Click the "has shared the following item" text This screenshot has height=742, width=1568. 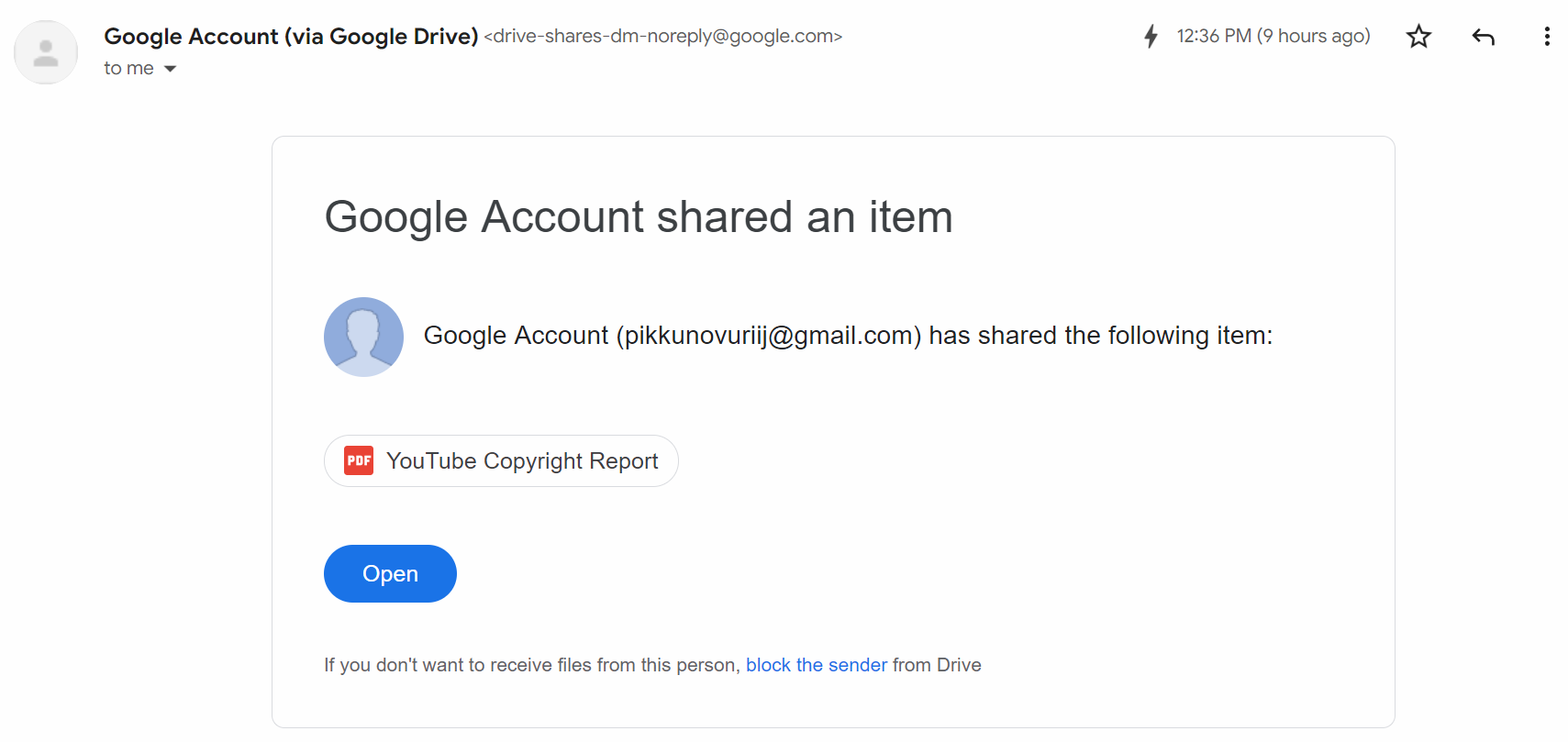point(1100,336)
